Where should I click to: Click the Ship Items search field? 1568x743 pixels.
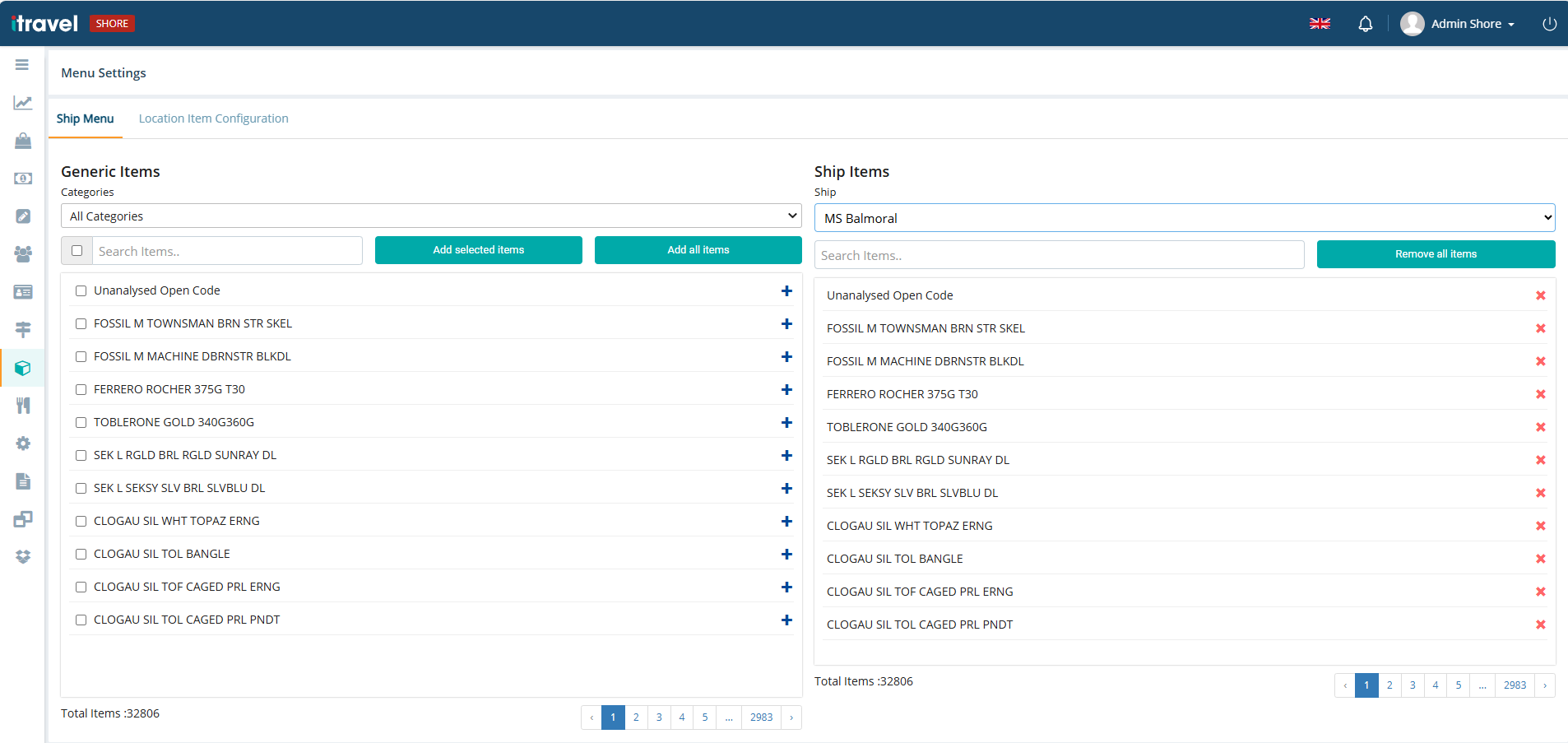(1058, 255)
